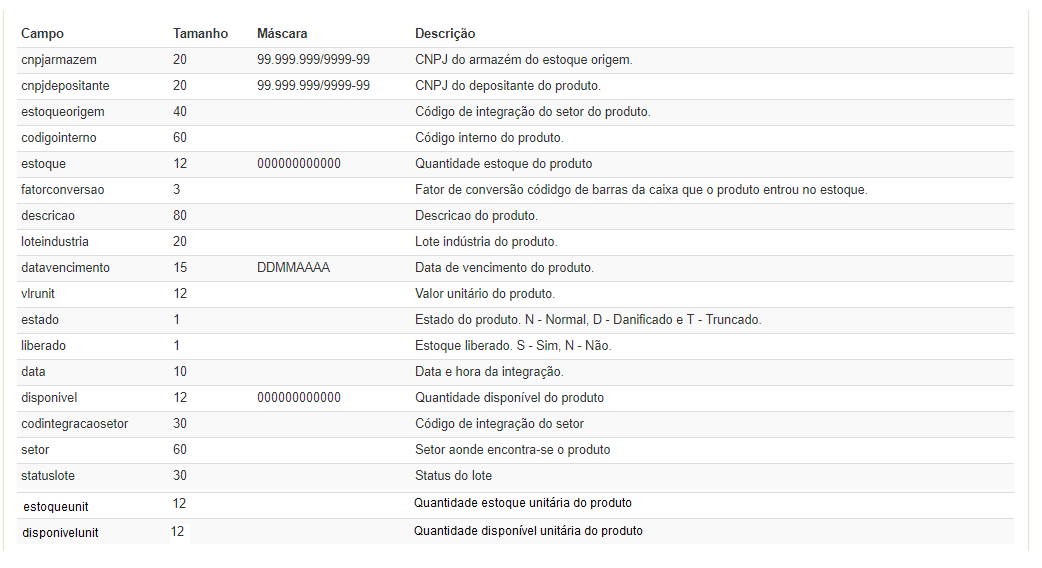Viewport: 1042px width, 568px height.
Task: Click the liberado field name
Action: (44, 346)
